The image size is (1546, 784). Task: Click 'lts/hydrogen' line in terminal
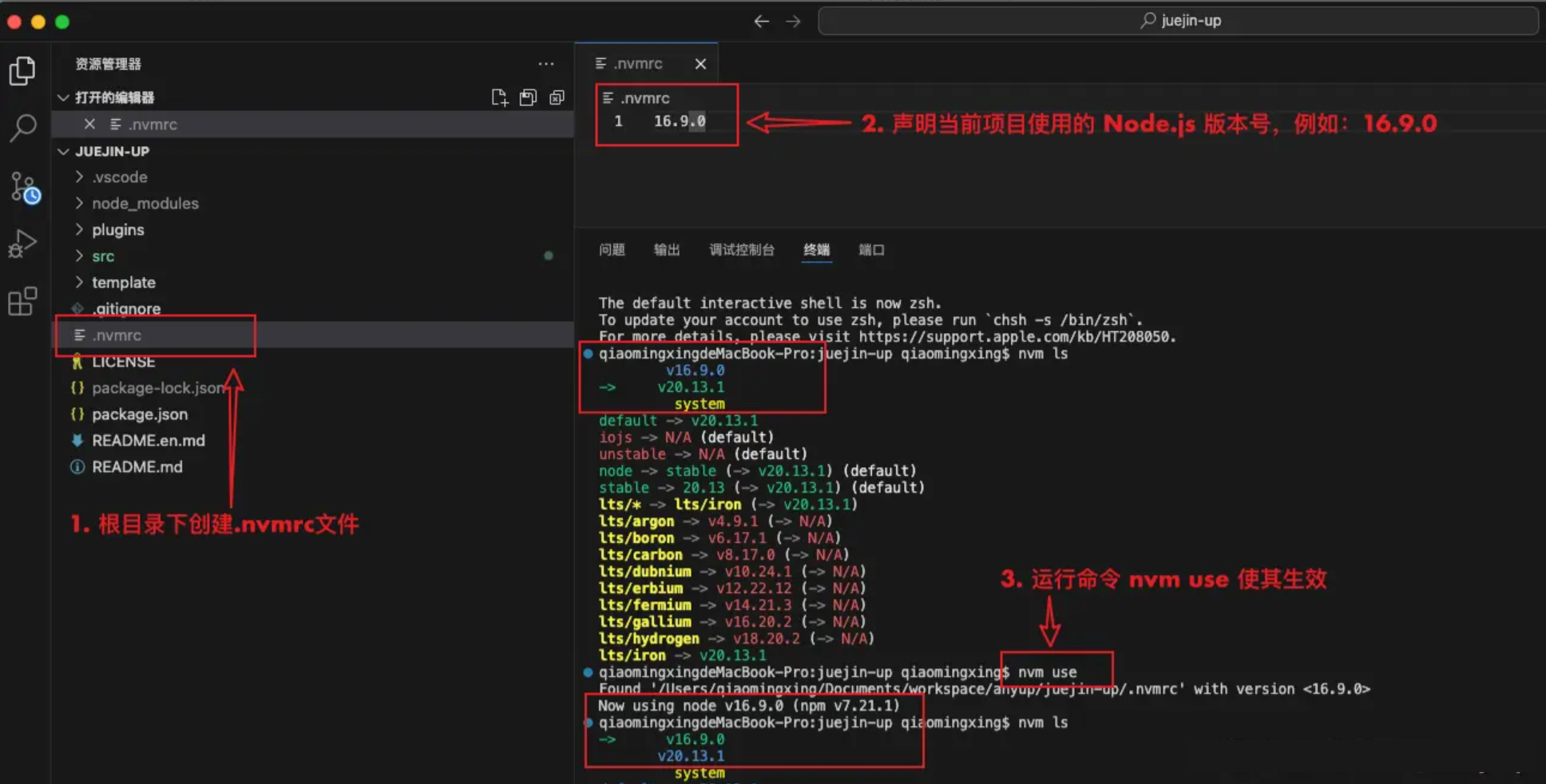[x=736, y=639]
